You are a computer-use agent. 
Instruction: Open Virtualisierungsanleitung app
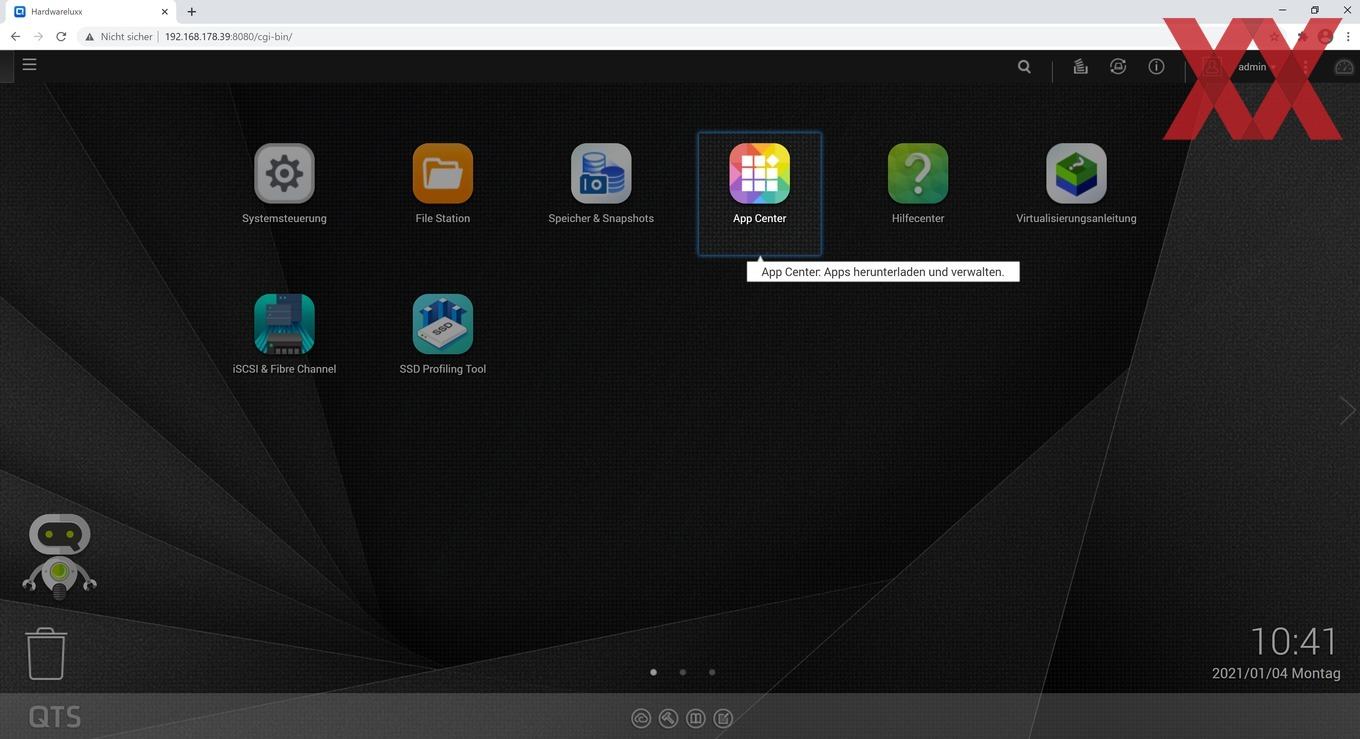(1076, 174)
